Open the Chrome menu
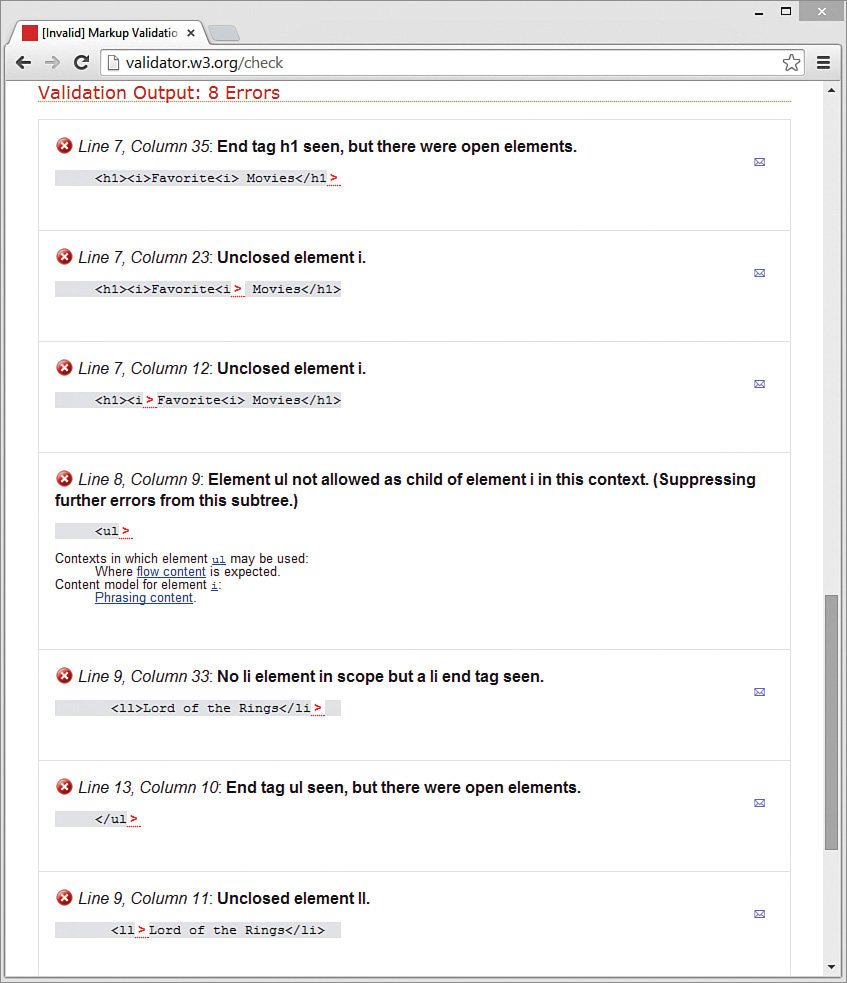The width and height of the screenshot is (847, 983). (824, 62)
